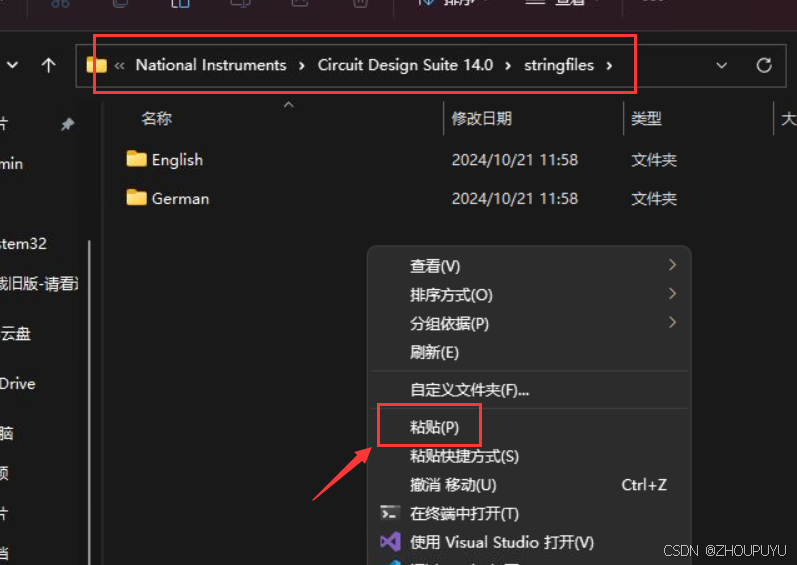Viewport: 797px width, 565px height.
Task: Select the German folder
Action: point(180,198)
